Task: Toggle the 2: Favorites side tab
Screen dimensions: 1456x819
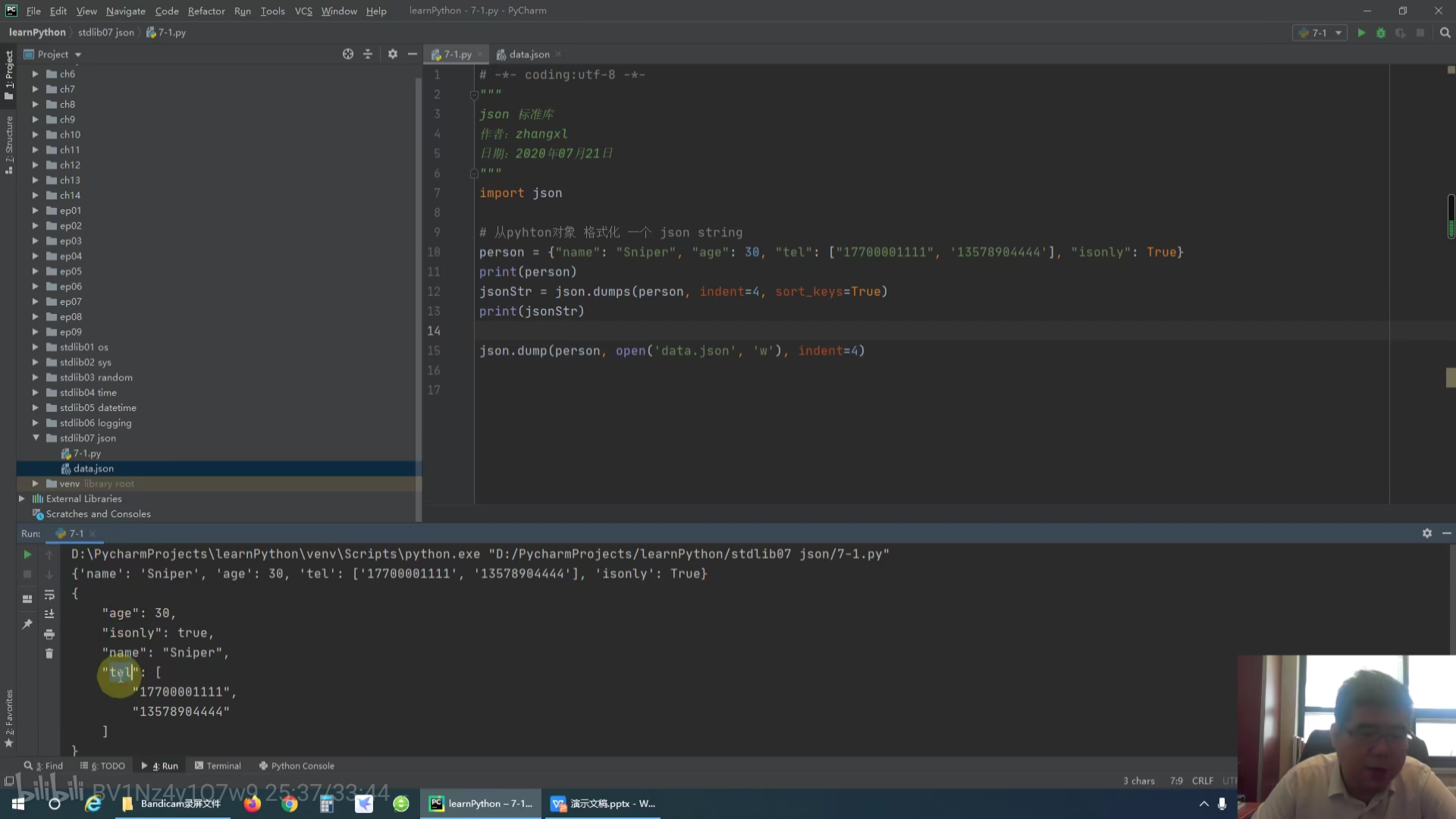Action: 9,718
